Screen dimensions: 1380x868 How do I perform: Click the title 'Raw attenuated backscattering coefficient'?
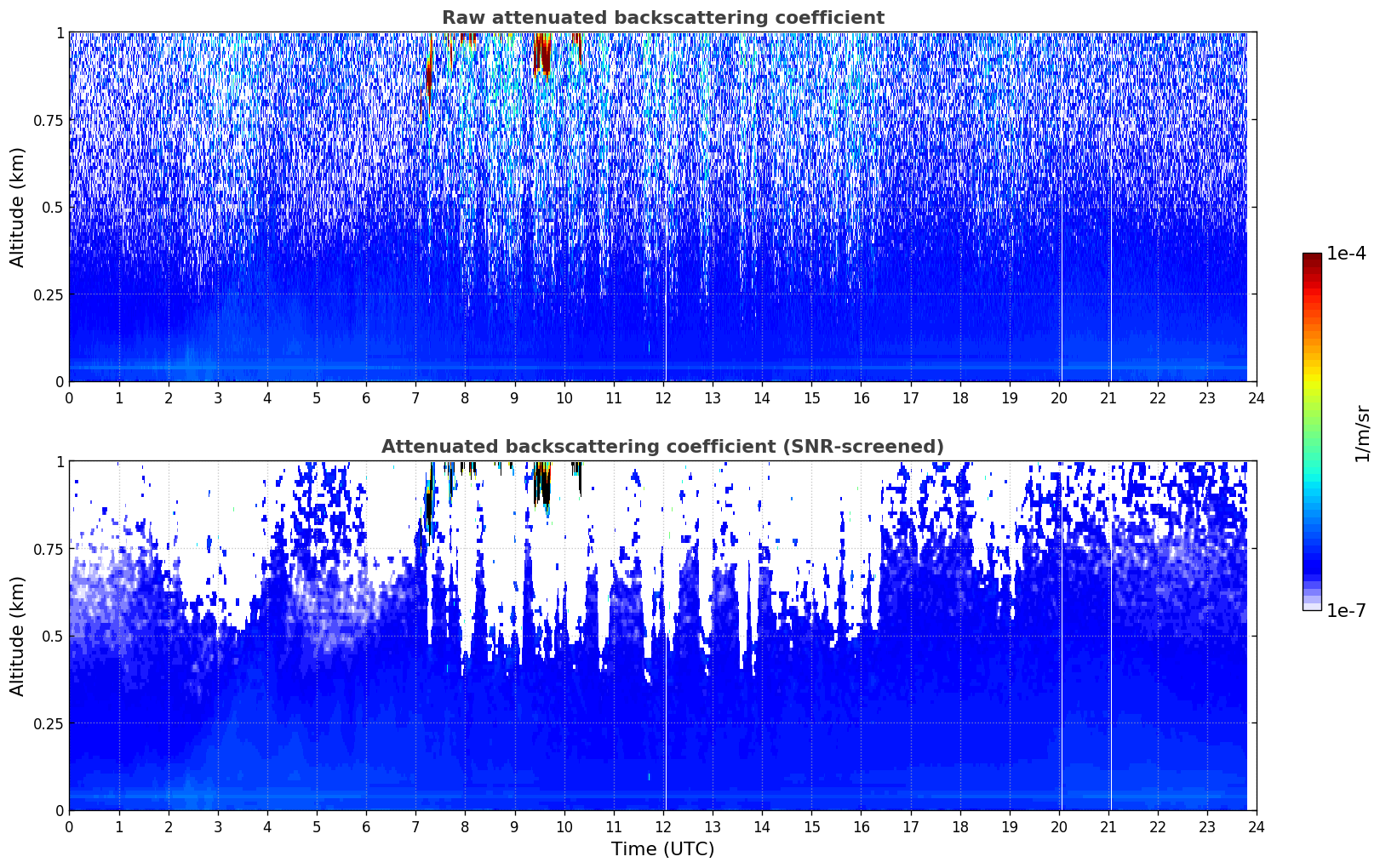click(662, 18)
